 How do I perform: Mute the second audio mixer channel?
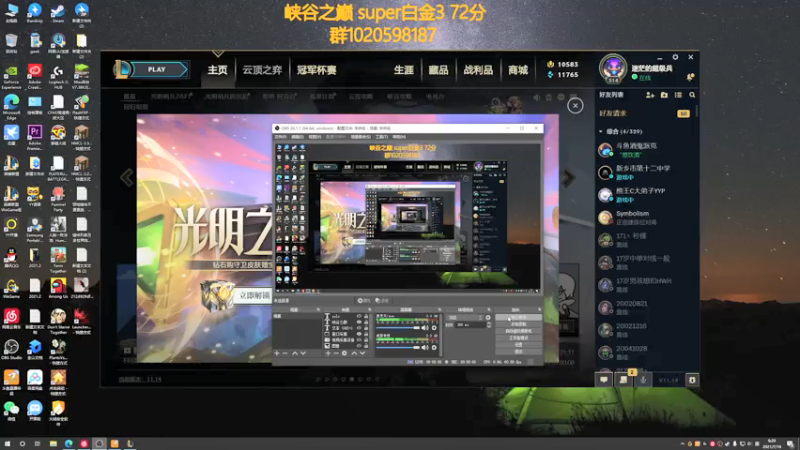pyautogui.click(x=425, y=347)
